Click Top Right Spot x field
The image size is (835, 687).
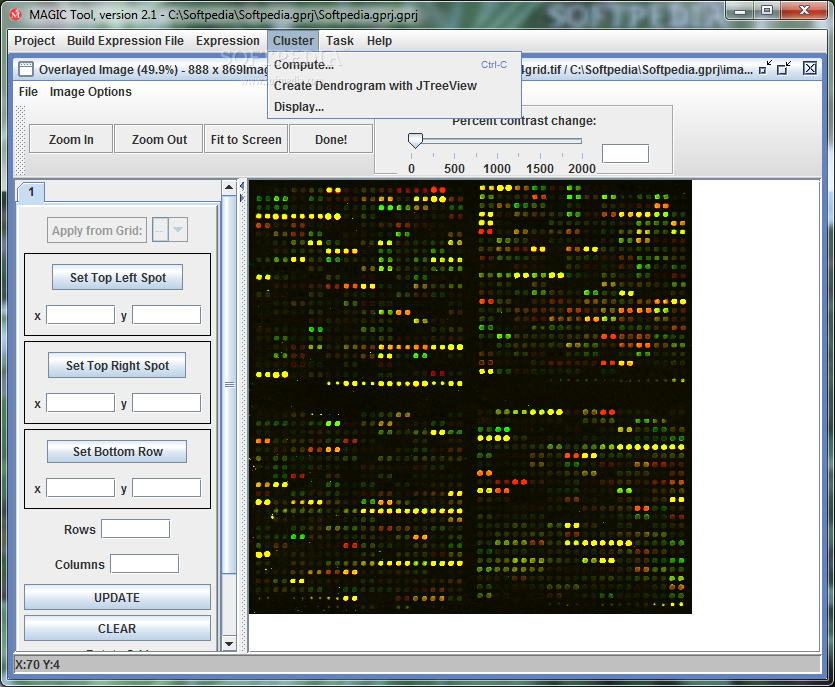(x=80, y=403)
